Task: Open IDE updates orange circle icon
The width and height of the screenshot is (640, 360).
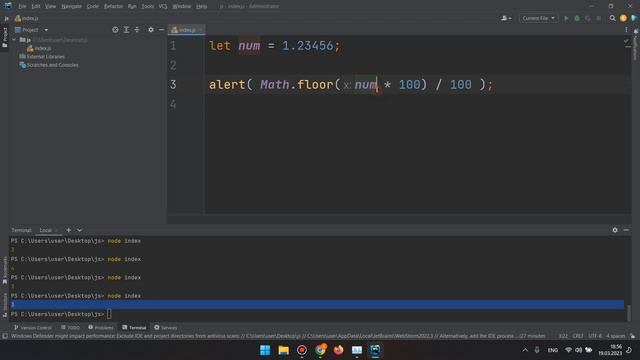Action: pos(623,18)
